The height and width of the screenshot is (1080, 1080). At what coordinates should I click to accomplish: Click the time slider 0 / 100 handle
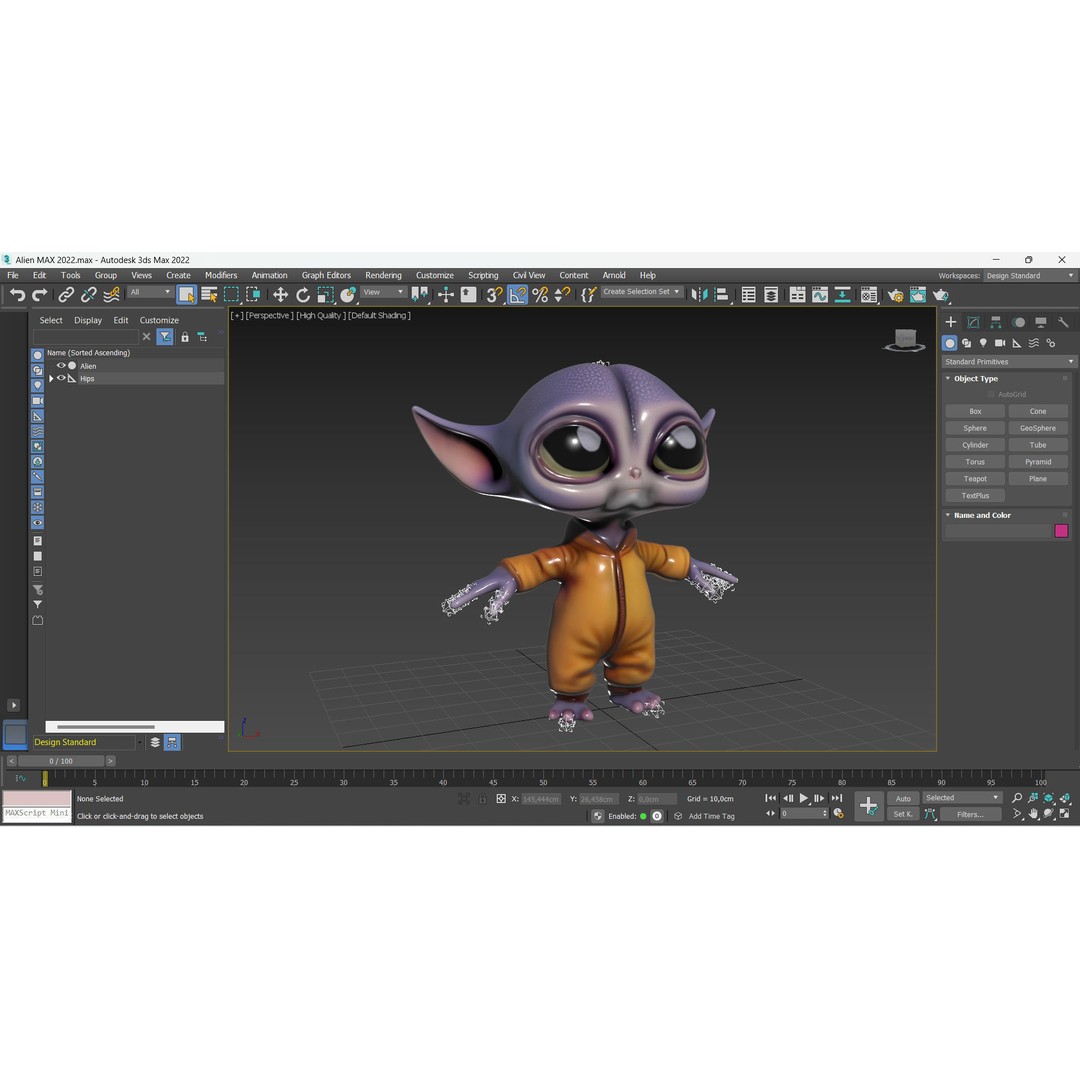tap(61, 761)
